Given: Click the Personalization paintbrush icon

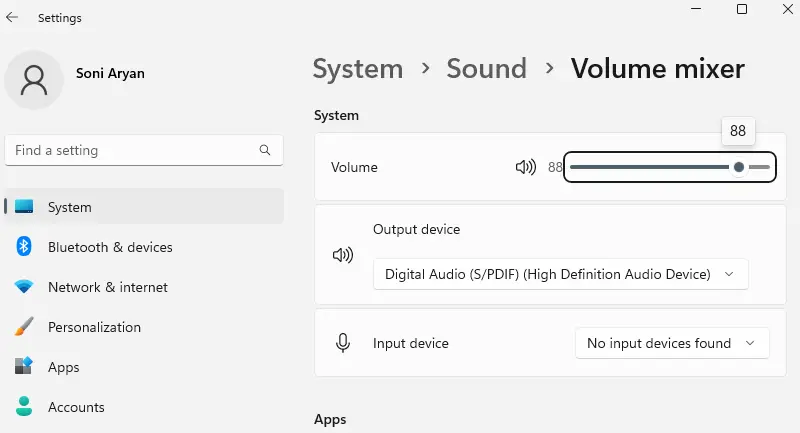Looking at the screenshot, I should click(24, 327).
